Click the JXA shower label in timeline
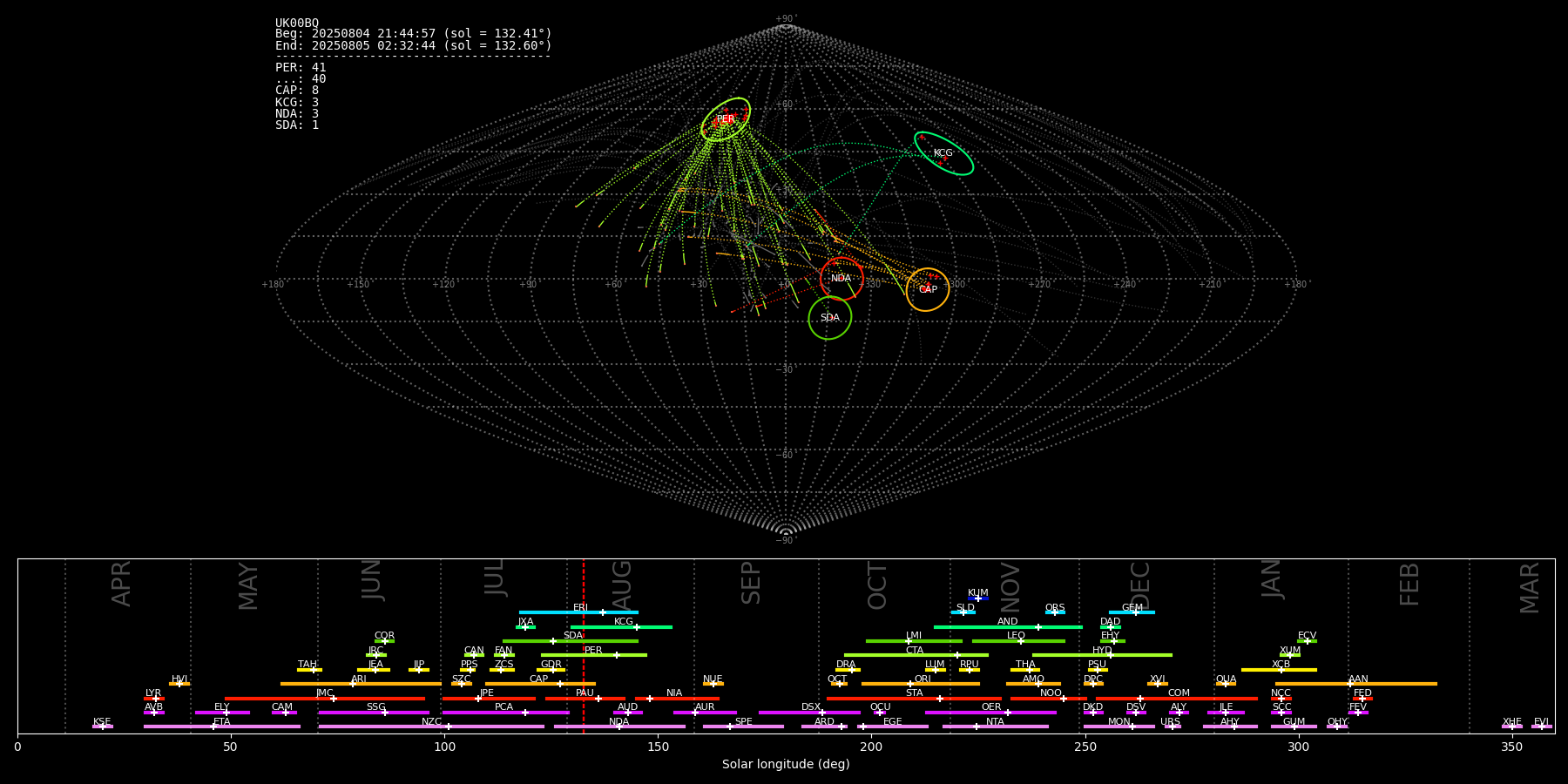The height and width of the screenshot is (784, 1568). tap(525, 622)
